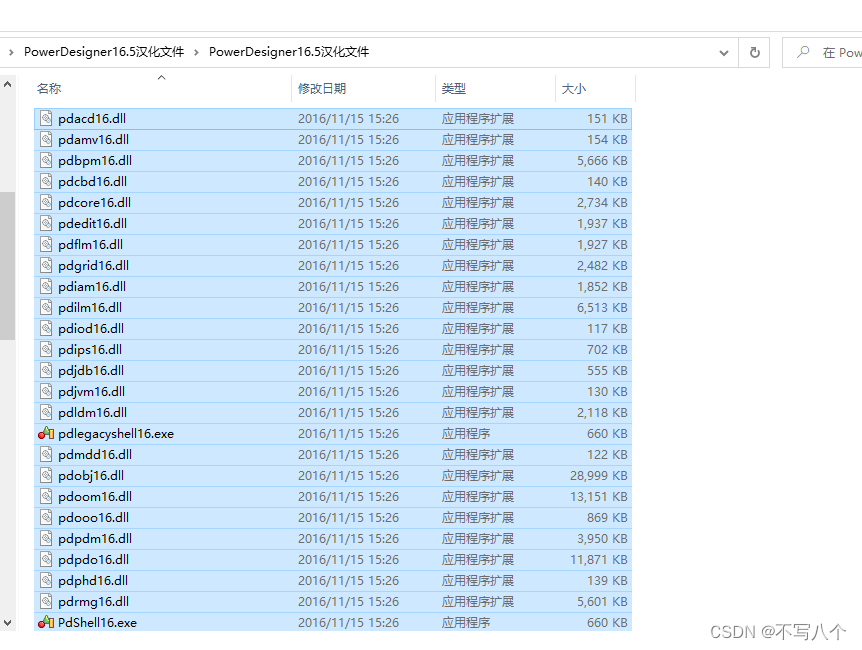Click the search magnifier icon
The image size is (862, 650).
pyautogui.click(x=803, y=52)
